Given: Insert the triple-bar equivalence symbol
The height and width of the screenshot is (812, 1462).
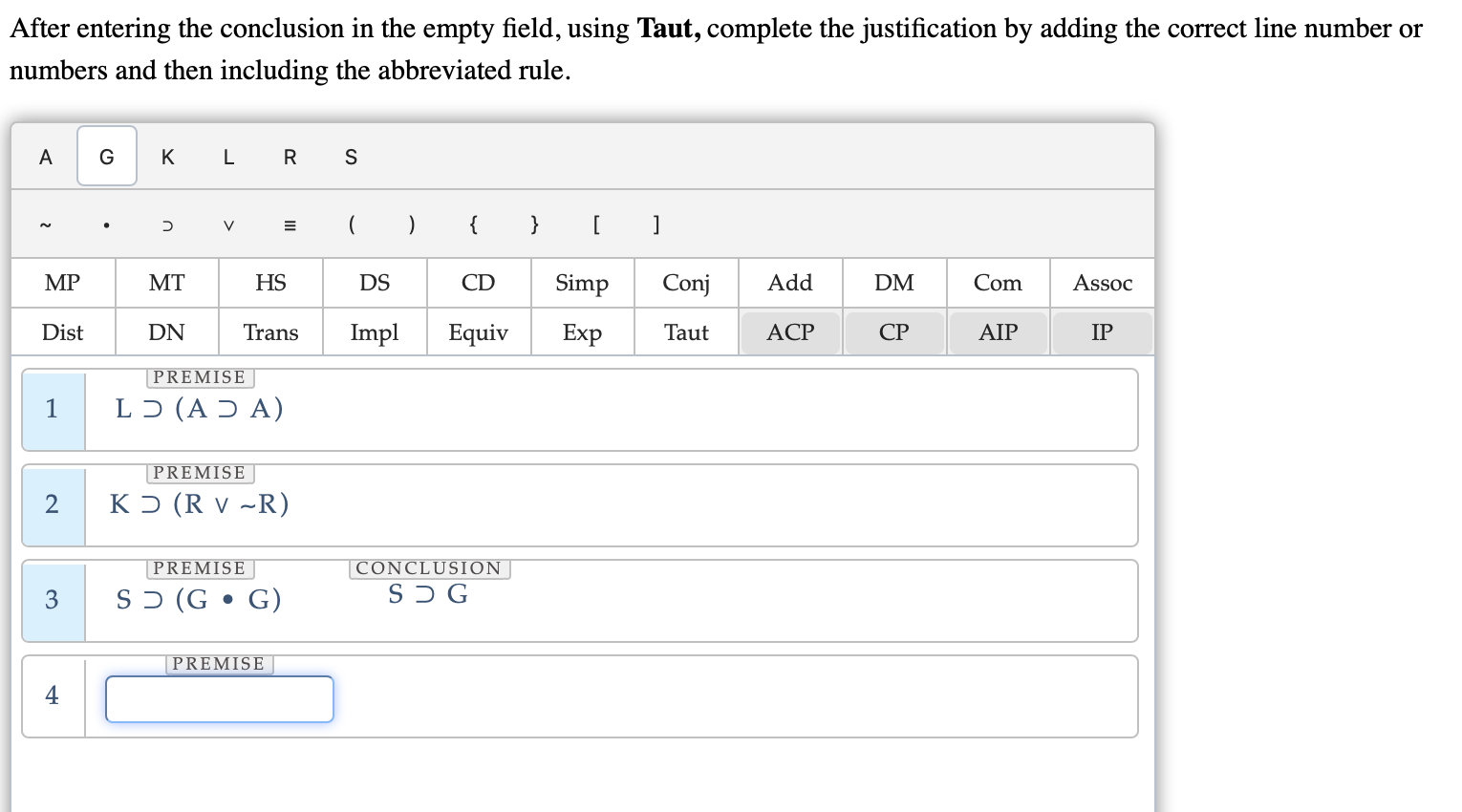Looking at the screenshot, I should pos(290,224).
